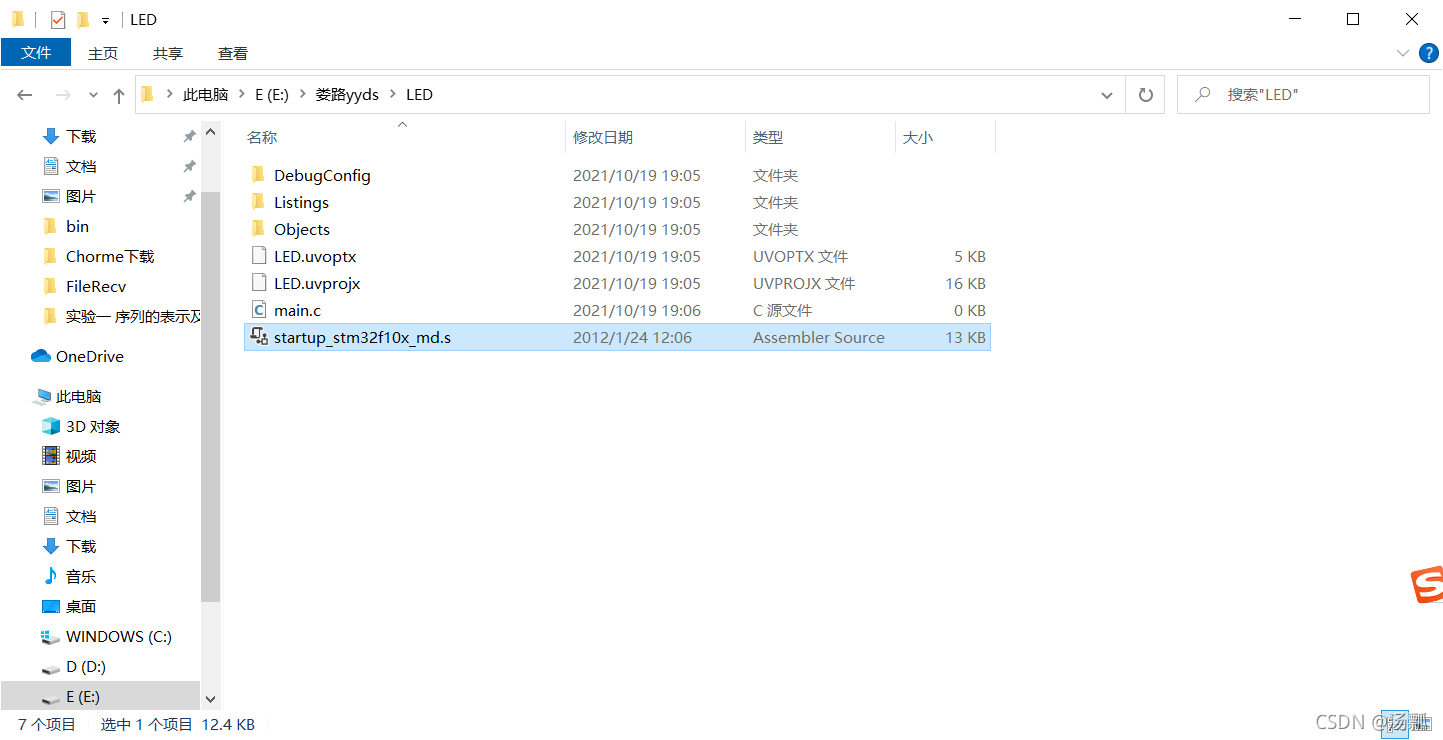Select the main.c file icon
This screenshot has width=1443, height=740.
[x=258, y=310]
